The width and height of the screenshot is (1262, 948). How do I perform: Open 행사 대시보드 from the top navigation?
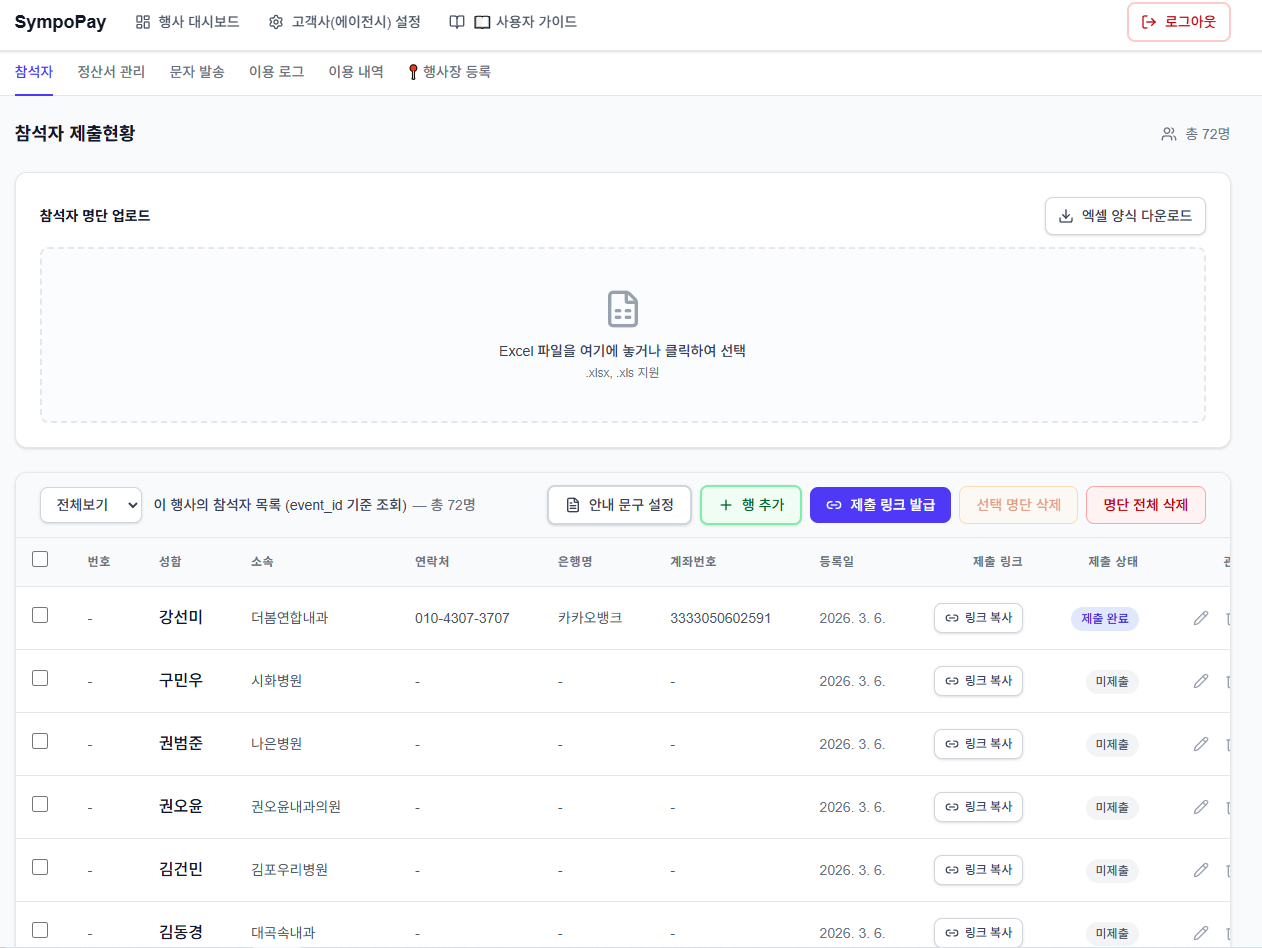pos(188,22)
